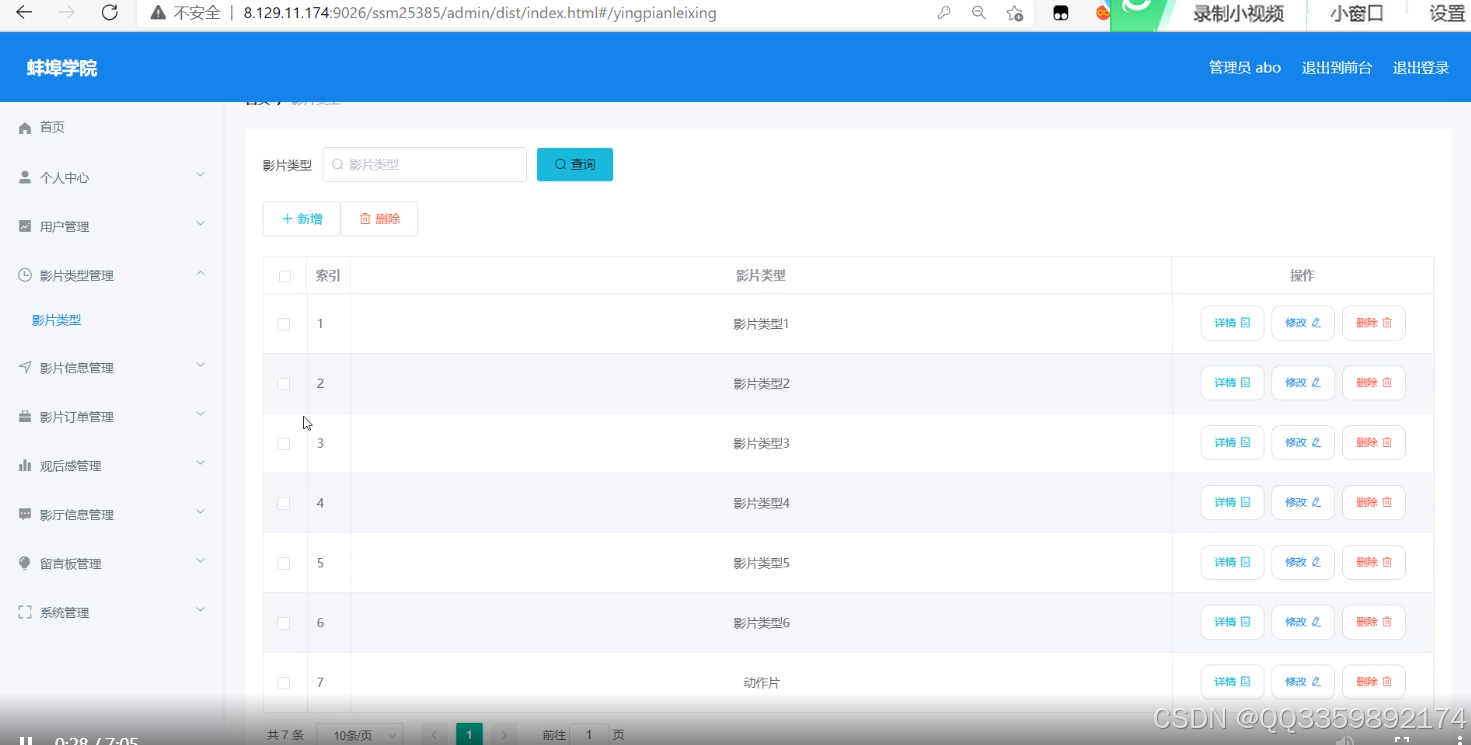Select the 影片类型 submenu item

click(56, 321)
